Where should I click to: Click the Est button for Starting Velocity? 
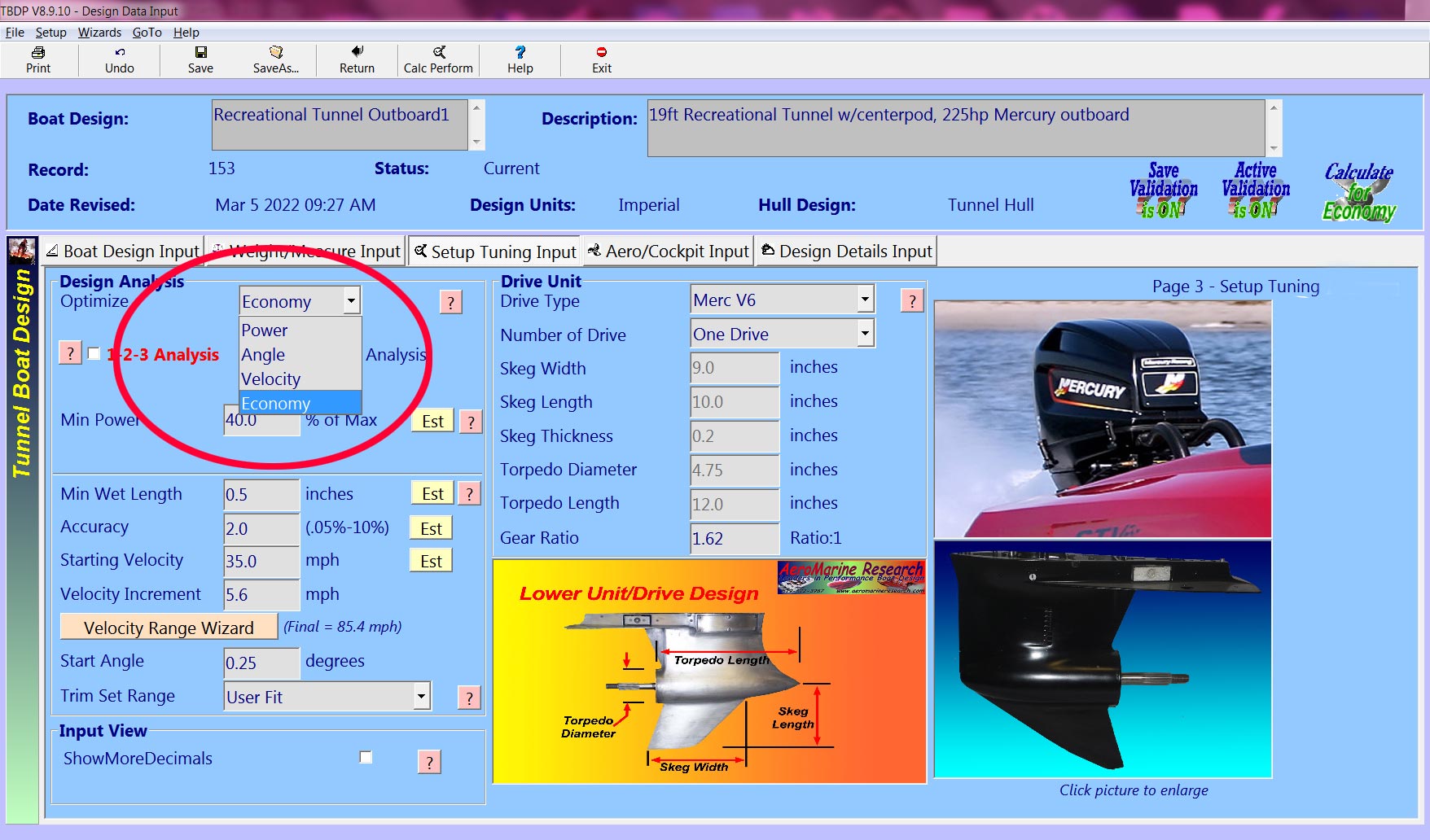(x=431, y=561)
